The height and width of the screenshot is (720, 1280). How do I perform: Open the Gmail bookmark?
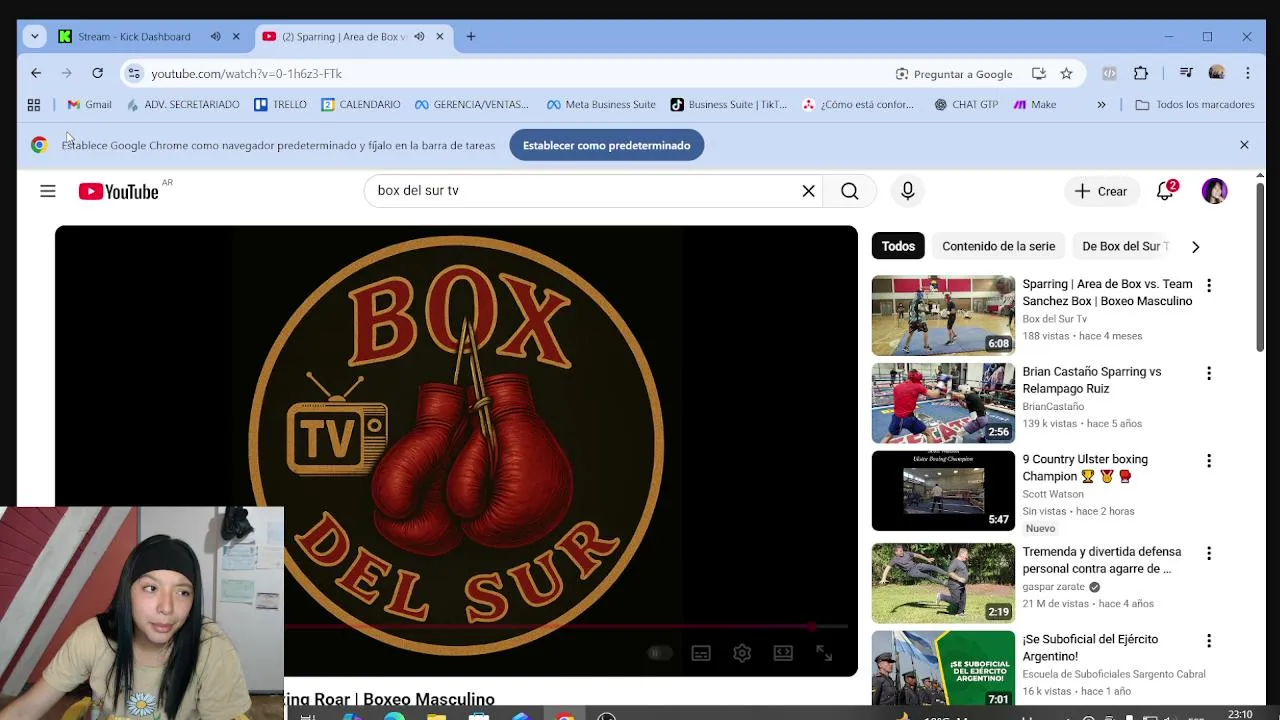(89, 104)
